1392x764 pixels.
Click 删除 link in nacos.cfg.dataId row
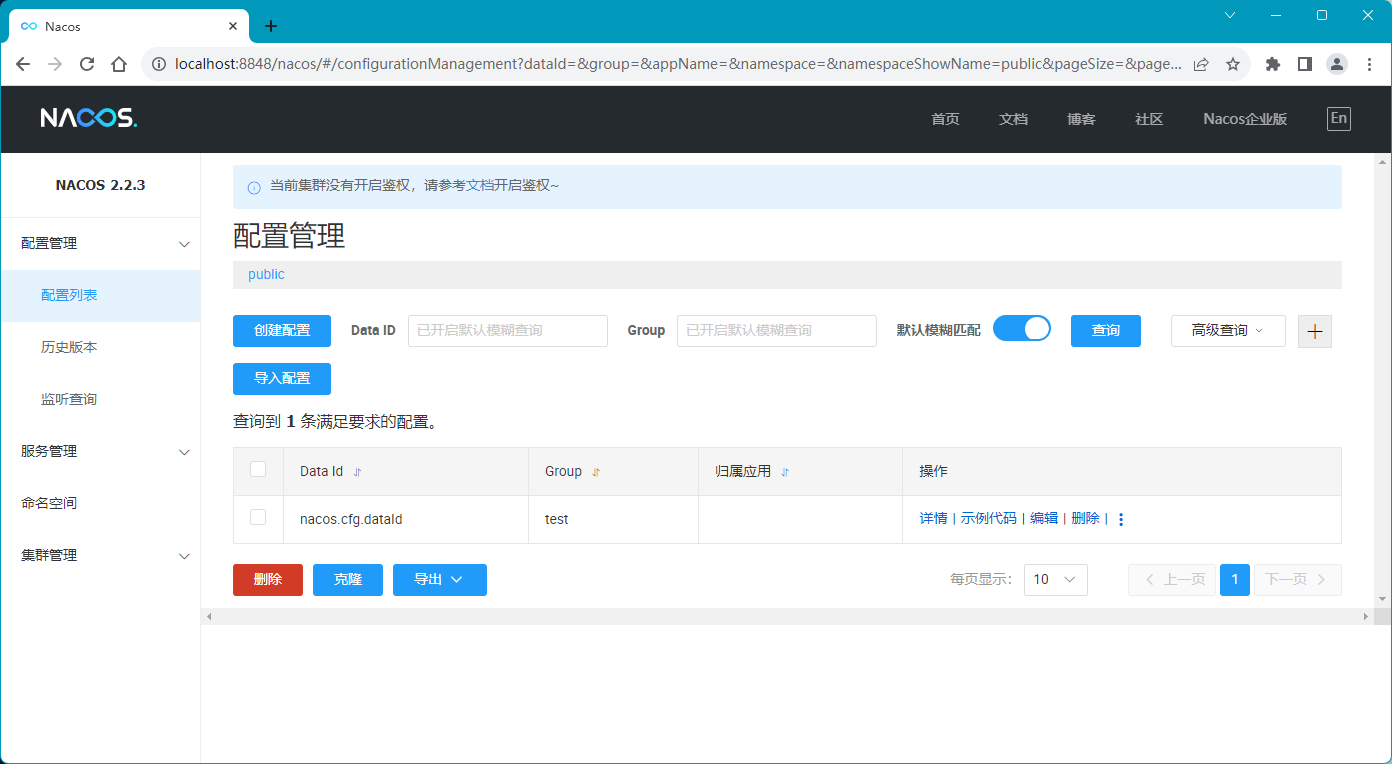pos(1085,518)
